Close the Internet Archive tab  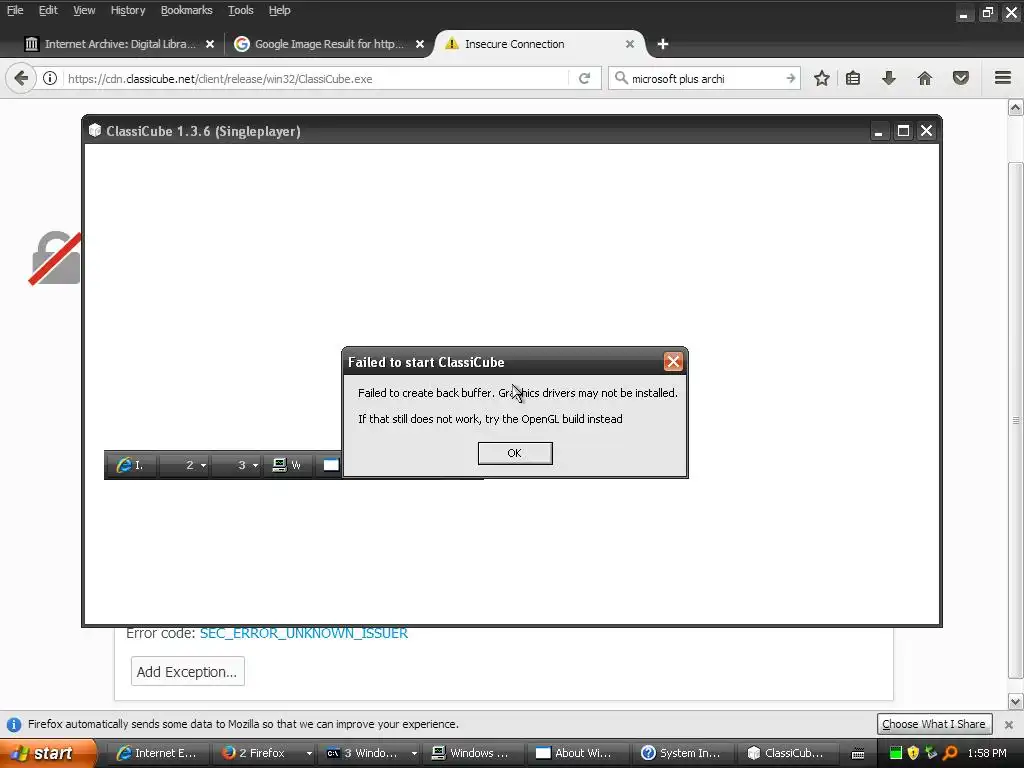(210, 44)
